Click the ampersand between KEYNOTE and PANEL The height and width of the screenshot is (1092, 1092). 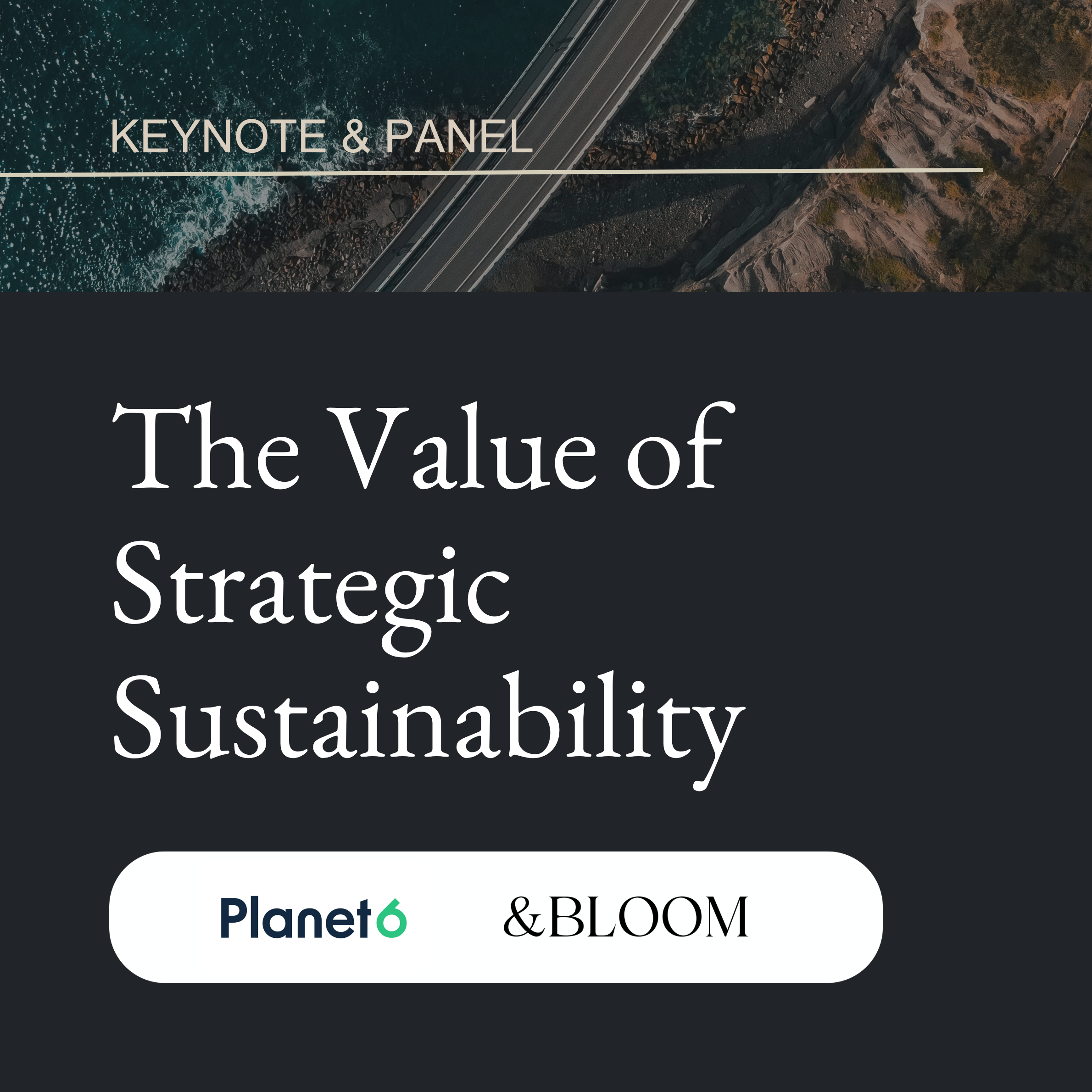(356, 136)
